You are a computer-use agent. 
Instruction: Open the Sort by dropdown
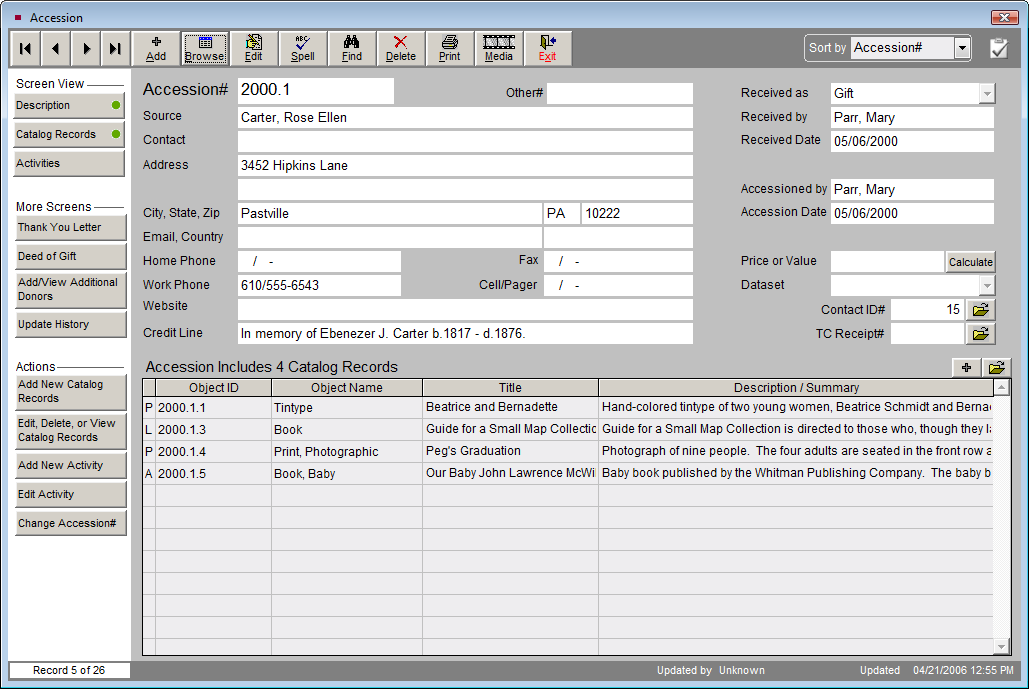962,48
